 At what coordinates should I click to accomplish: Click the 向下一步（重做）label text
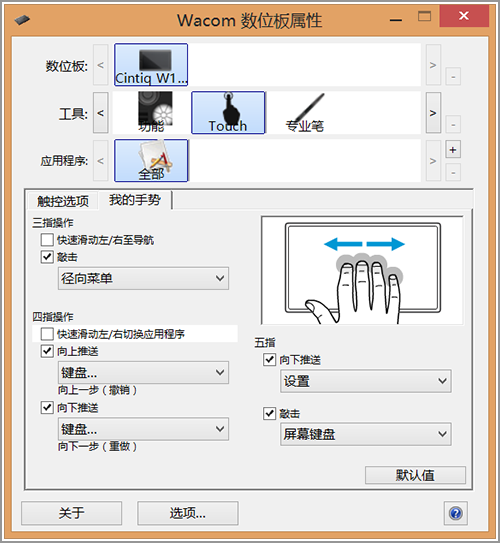98,446
